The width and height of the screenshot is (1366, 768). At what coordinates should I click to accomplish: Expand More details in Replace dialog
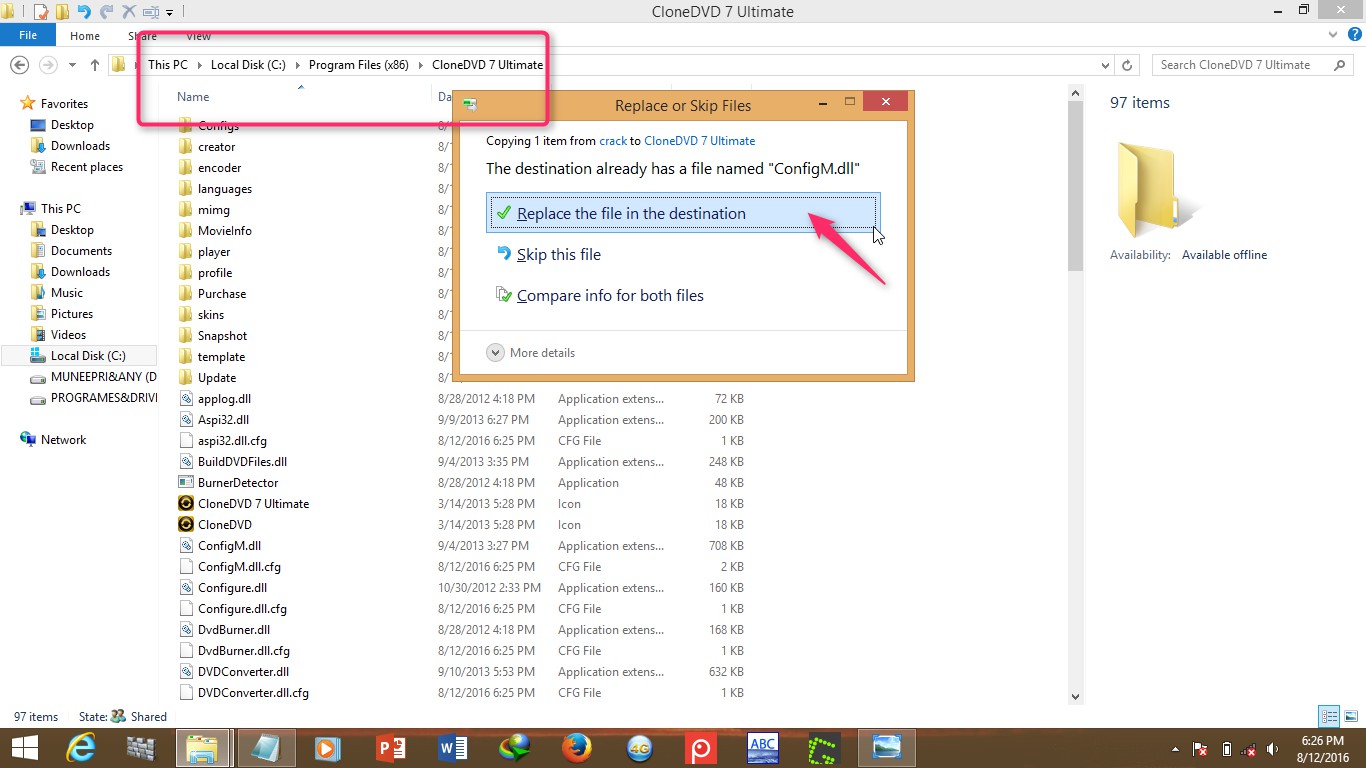531,353
